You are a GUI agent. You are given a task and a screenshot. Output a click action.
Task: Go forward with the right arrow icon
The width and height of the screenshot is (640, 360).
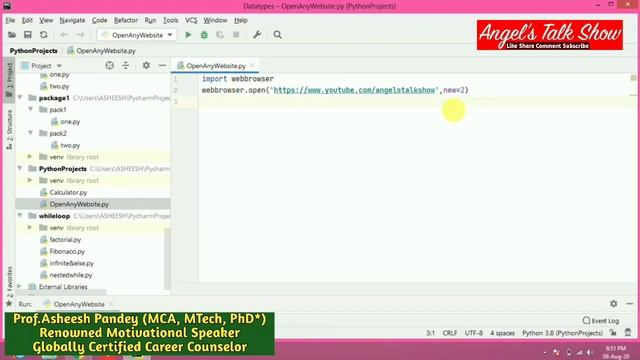[x=80, y=35]
